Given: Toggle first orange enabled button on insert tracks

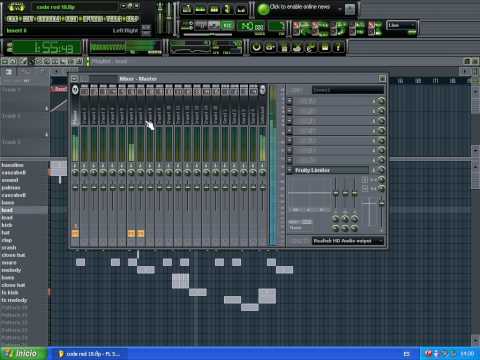Looking at the screenshot, I should 131,234.
